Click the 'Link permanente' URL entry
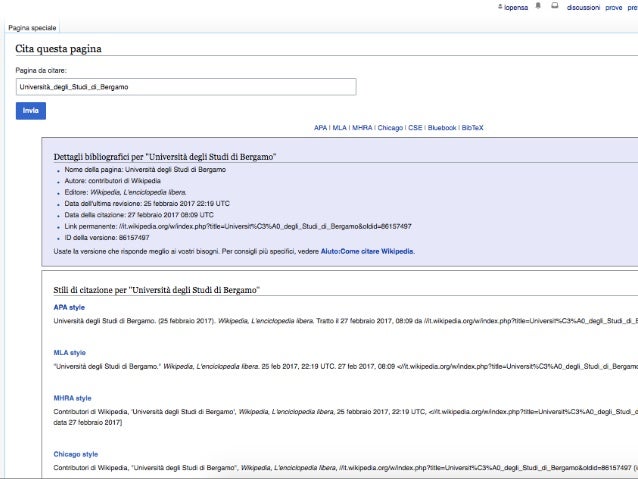The width and height of the screenshot is (638, 479). click(x=238, y=226)
